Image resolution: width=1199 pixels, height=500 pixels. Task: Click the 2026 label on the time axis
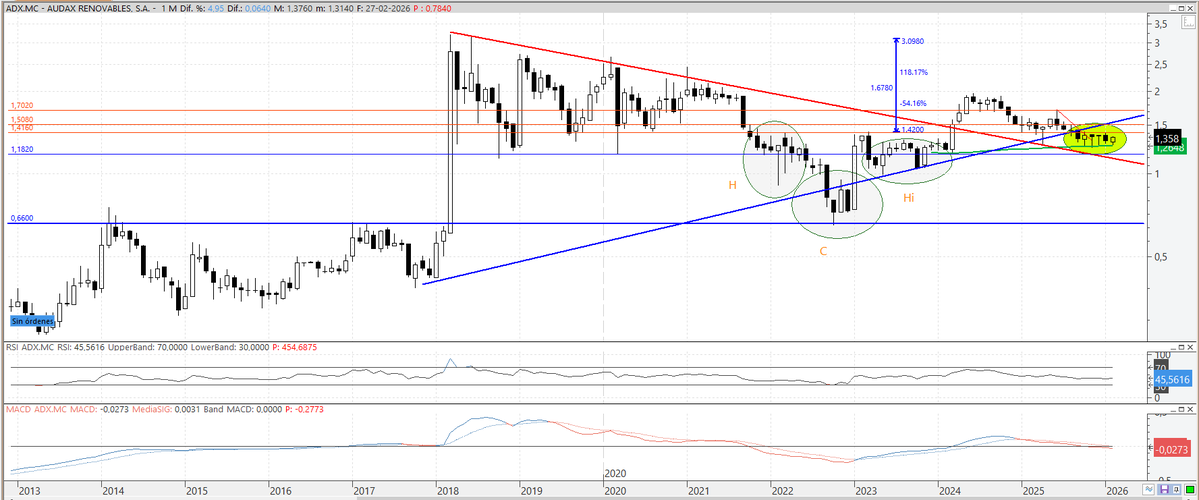[1117, 489]
